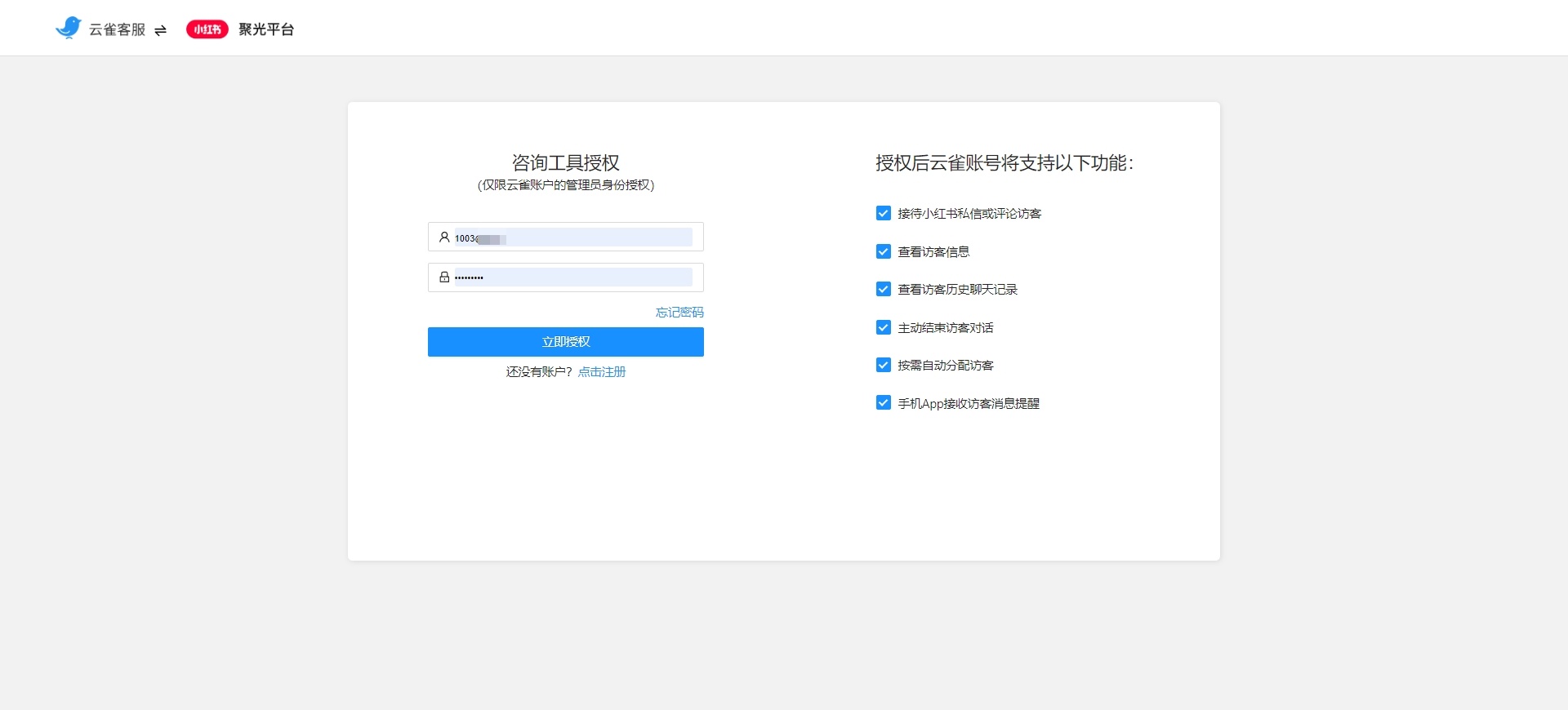Click the swap arrows icon beside 云雀客服

tap(160, 30)
